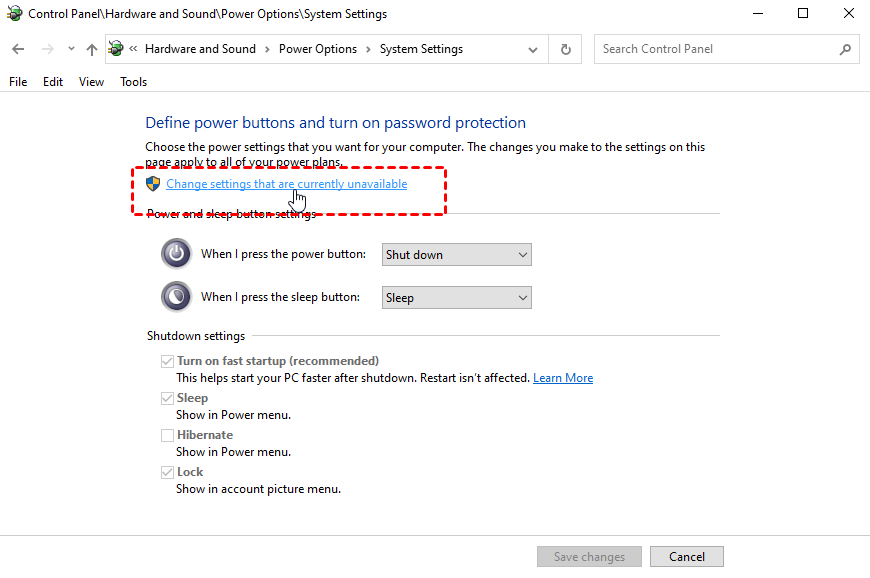This screenshot has height=578, width=870.
Task: Toggle the fast startup checkbox
Action: click(x=167, y=361)
